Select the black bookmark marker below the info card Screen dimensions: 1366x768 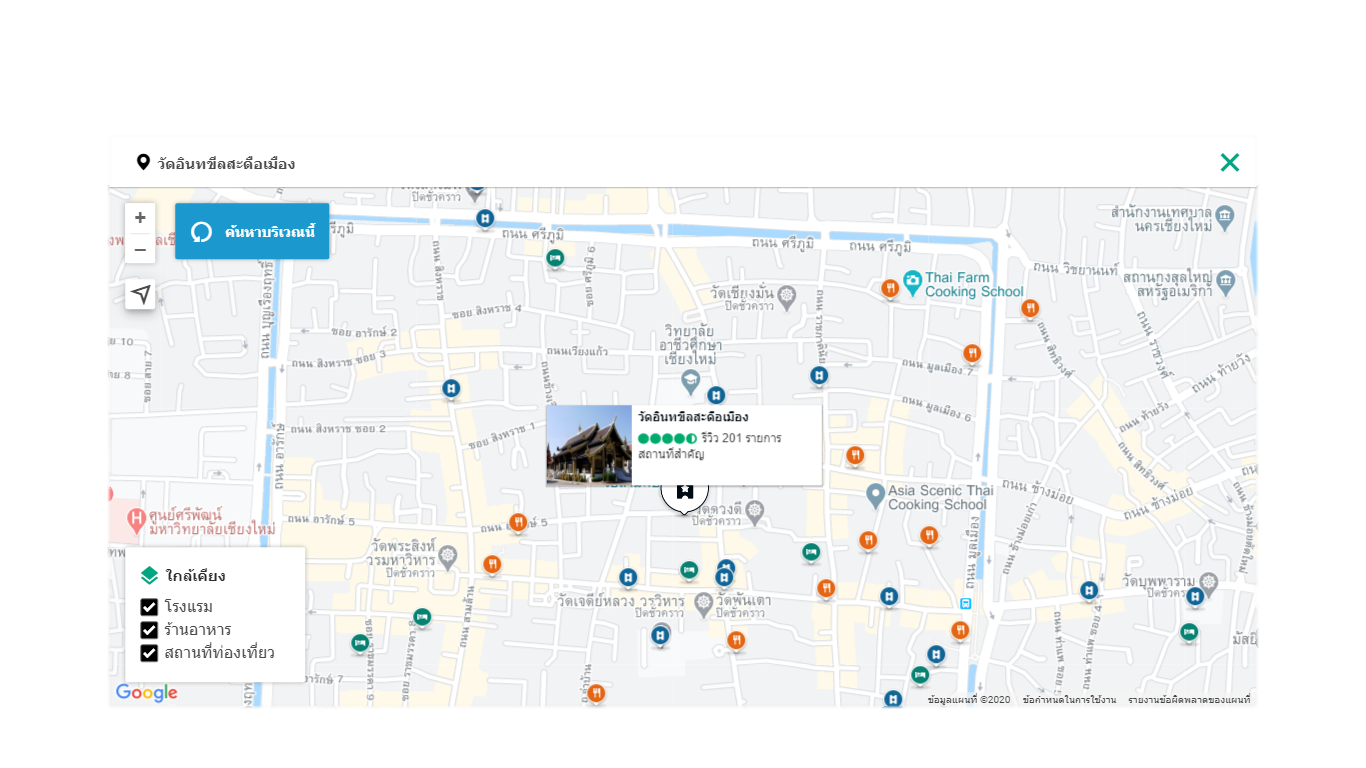point(685,491)
